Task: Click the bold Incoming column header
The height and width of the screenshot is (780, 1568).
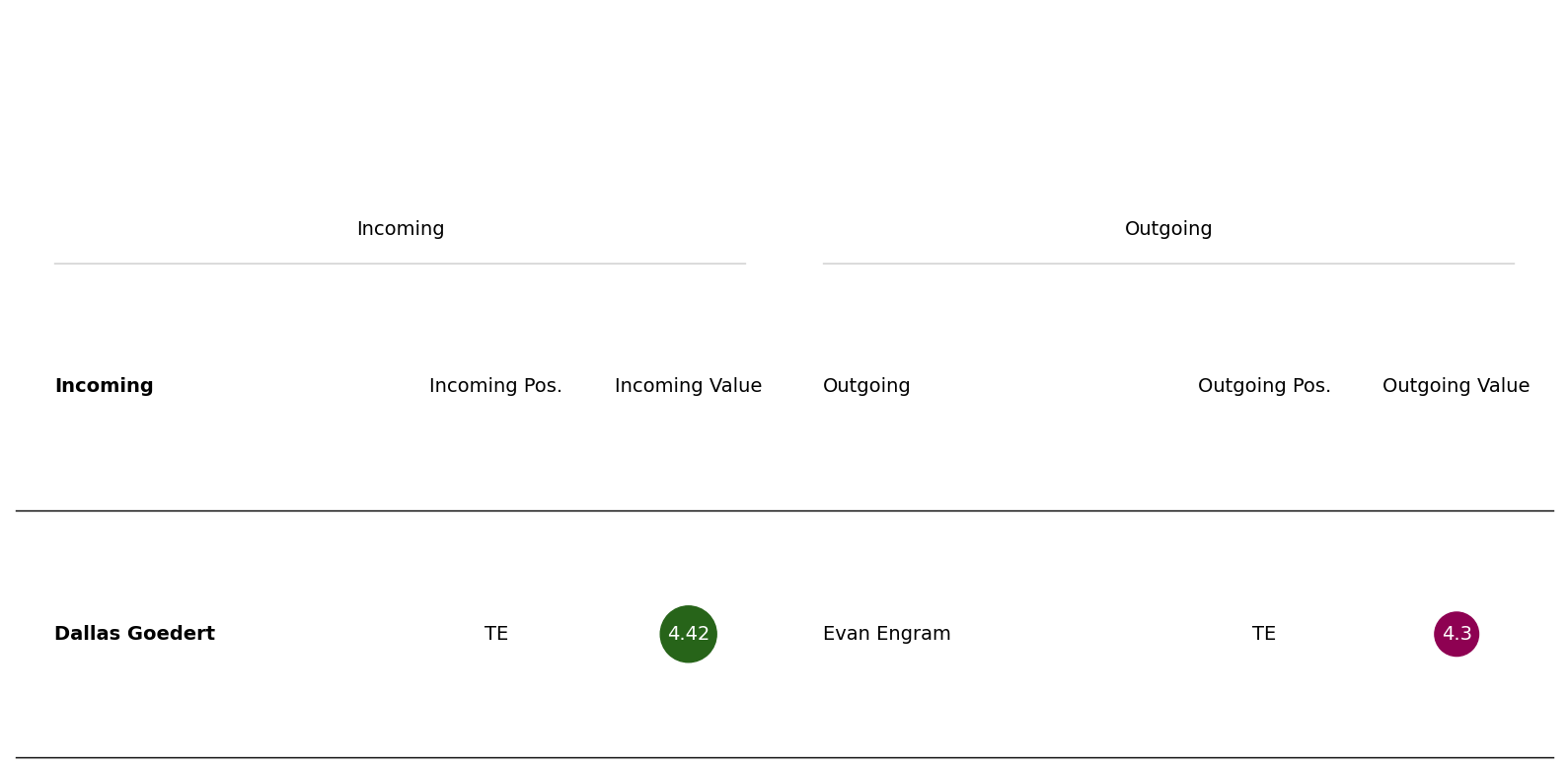Action: 104,386
